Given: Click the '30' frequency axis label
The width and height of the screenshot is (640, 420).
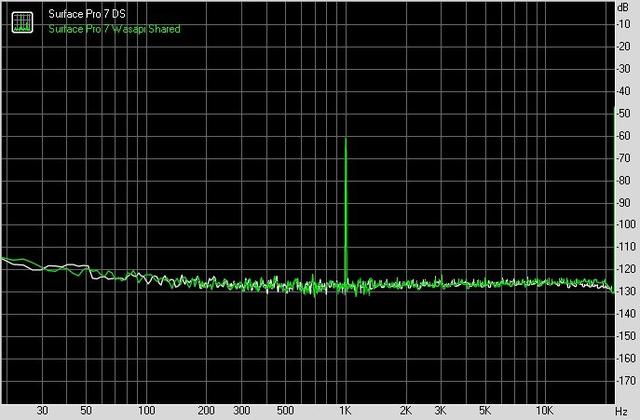Looking at the screenshot, I should pyautogui.click(x=42, y=410).
